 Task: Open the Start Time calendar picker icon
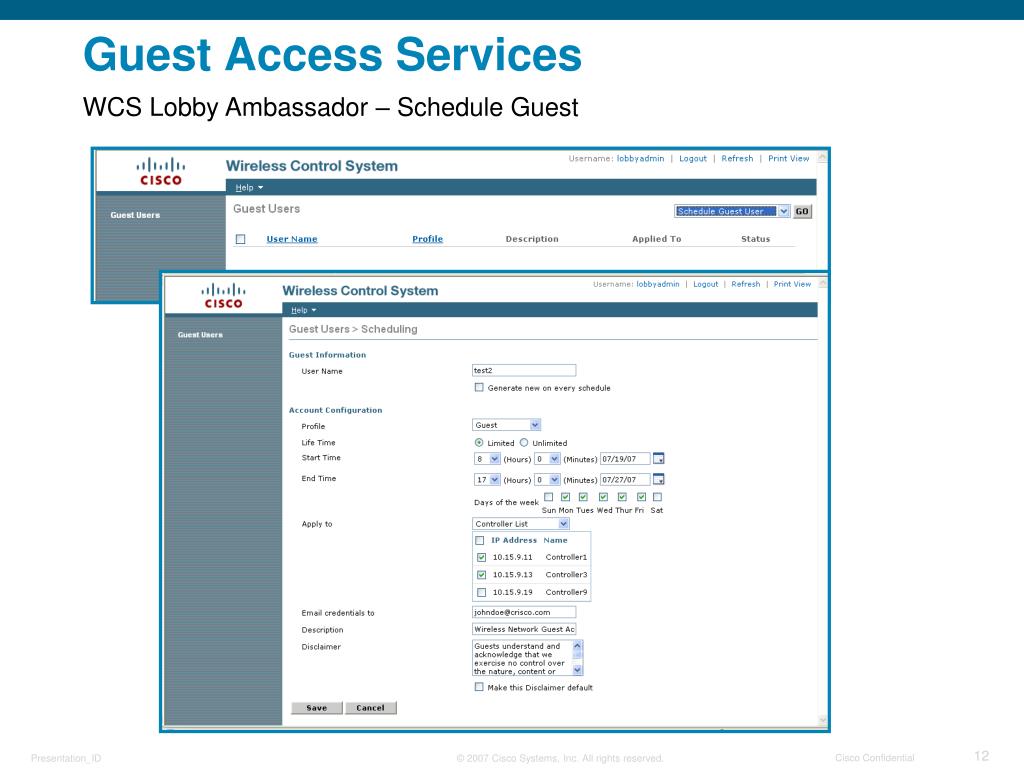(x=658, y=458)
